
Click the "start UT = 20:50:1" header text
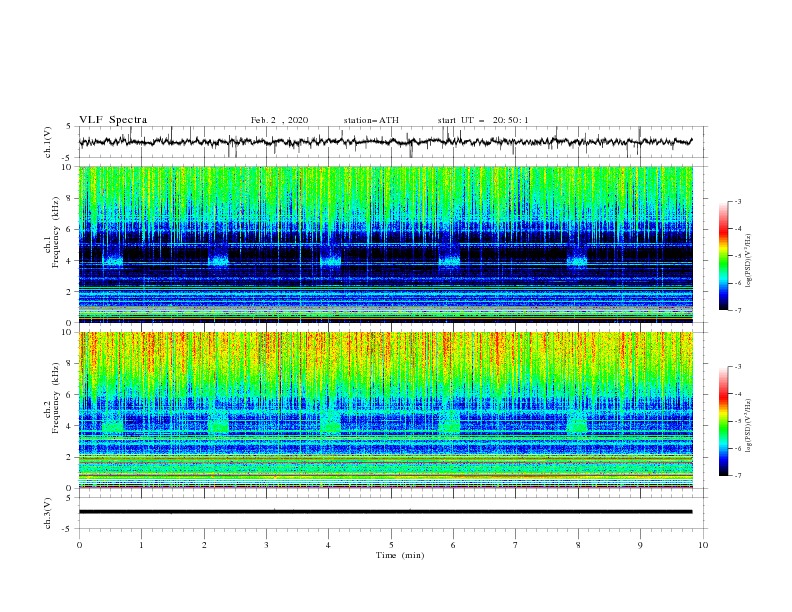click(x=483, y=120)
